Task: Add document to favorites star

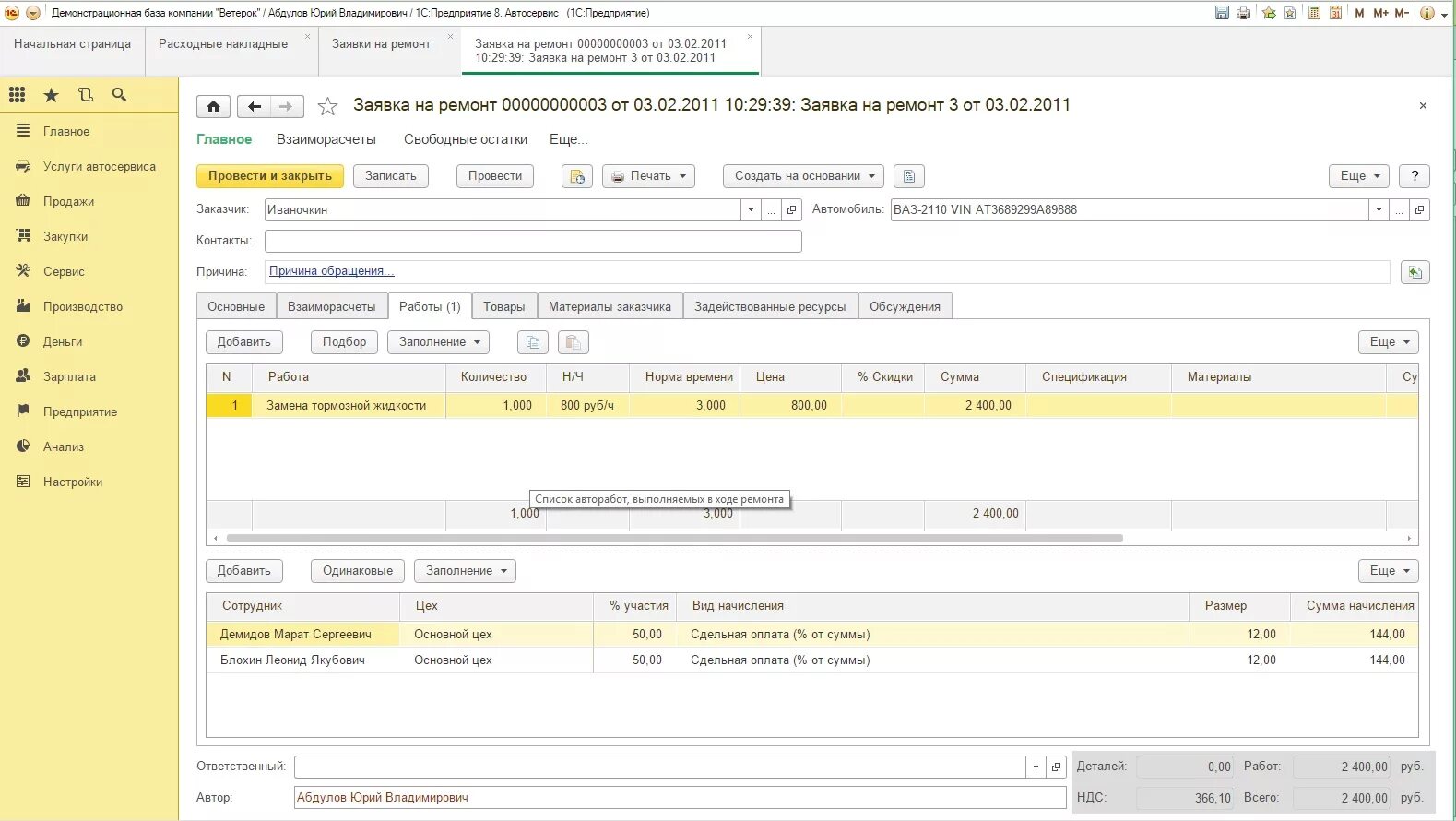Action: 327,107
